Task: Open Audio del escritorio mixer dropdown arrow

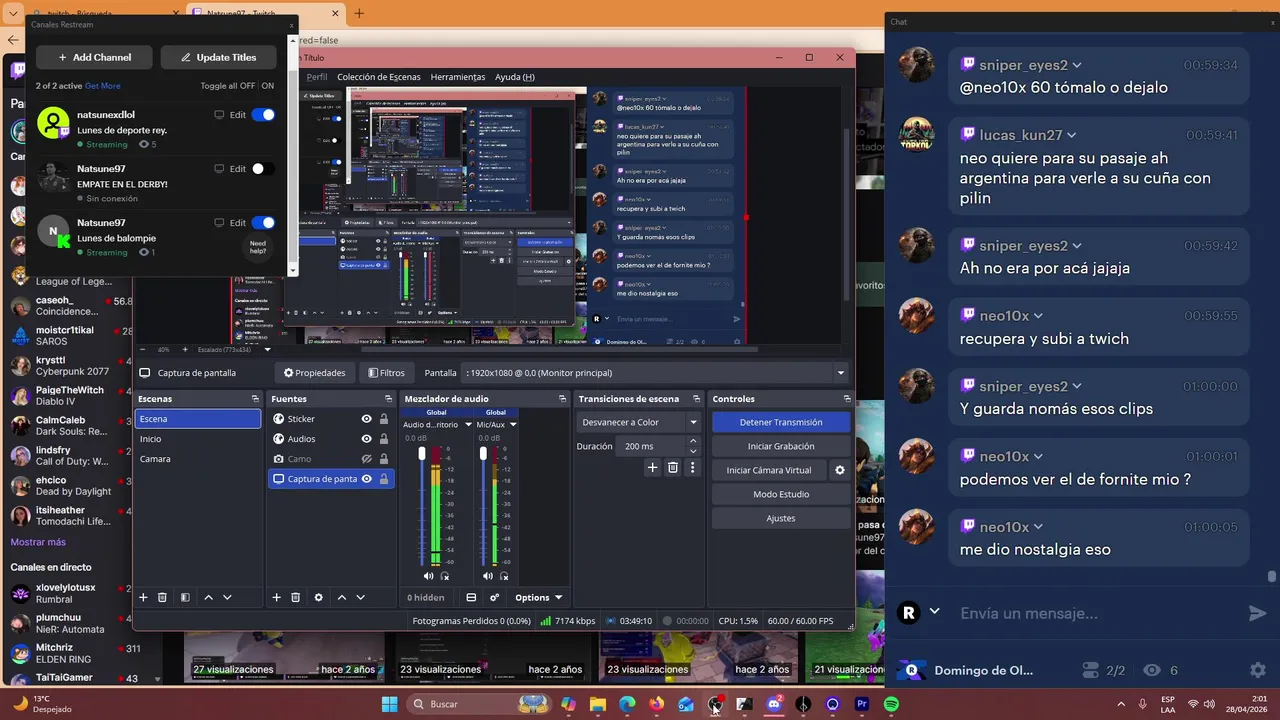Action: coord(468,425)
